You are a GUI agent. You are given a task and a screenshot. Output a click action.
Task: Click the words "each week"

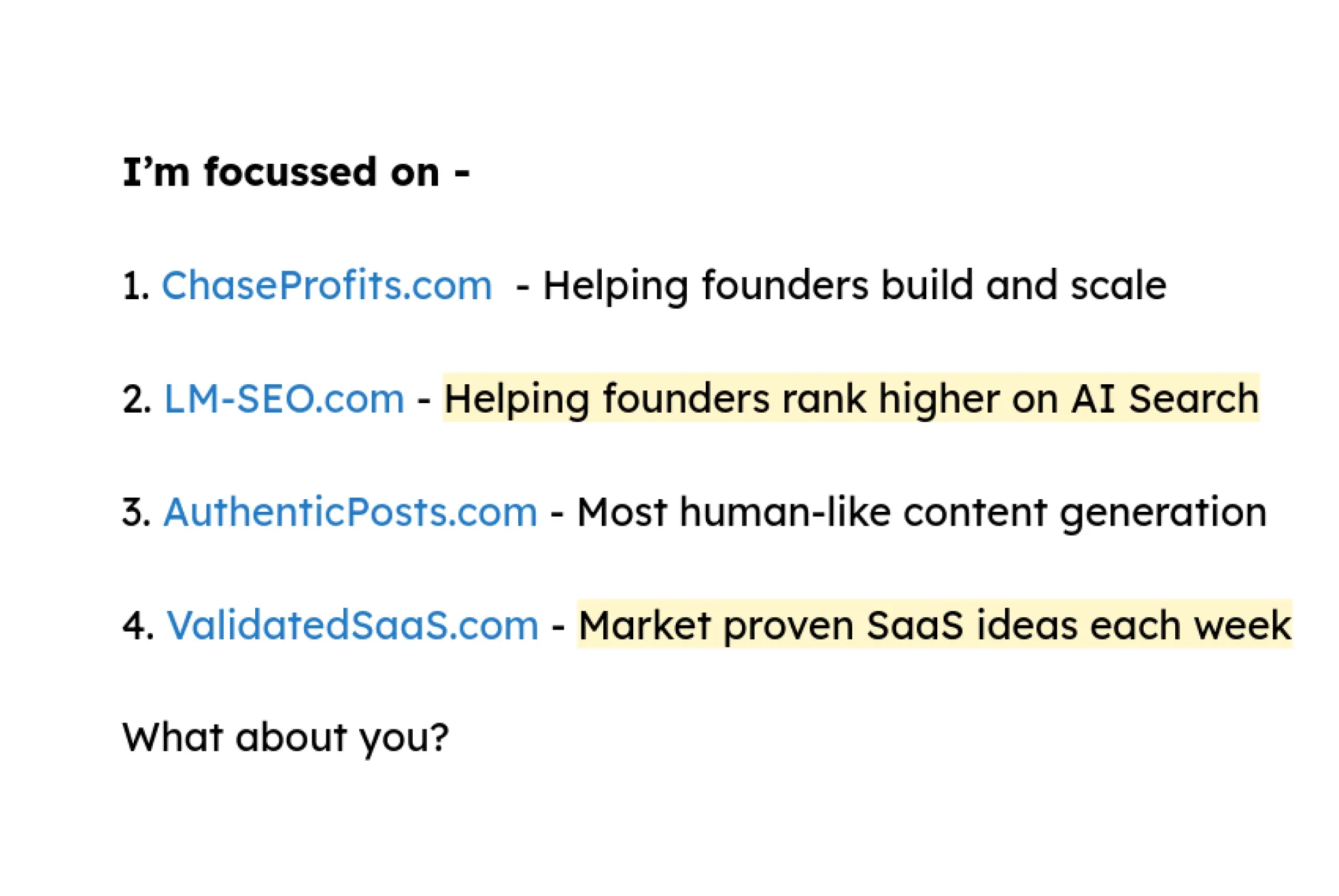(1191, 625)
